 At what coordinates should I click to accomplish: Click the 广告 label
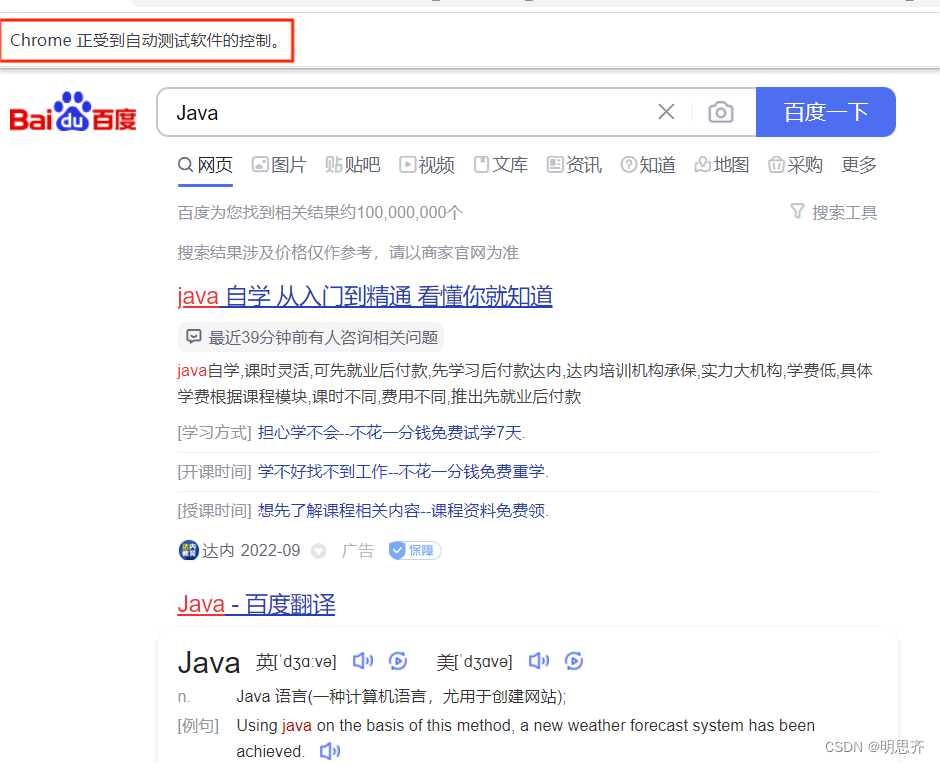(358, 550)
